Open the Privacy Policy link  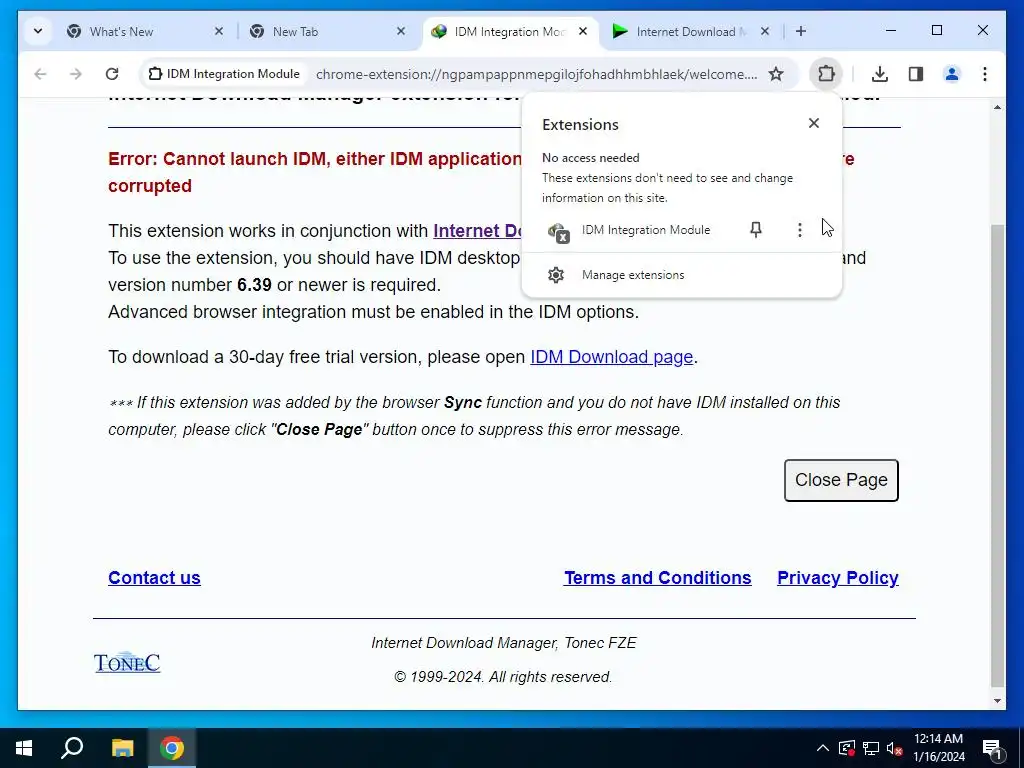(x=838, y=577)
